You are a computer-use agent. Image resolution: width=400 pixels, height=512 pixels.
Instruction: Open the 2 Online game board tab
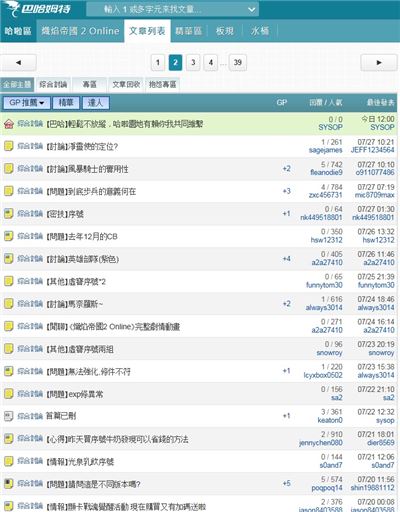click(x=80, y=31)
